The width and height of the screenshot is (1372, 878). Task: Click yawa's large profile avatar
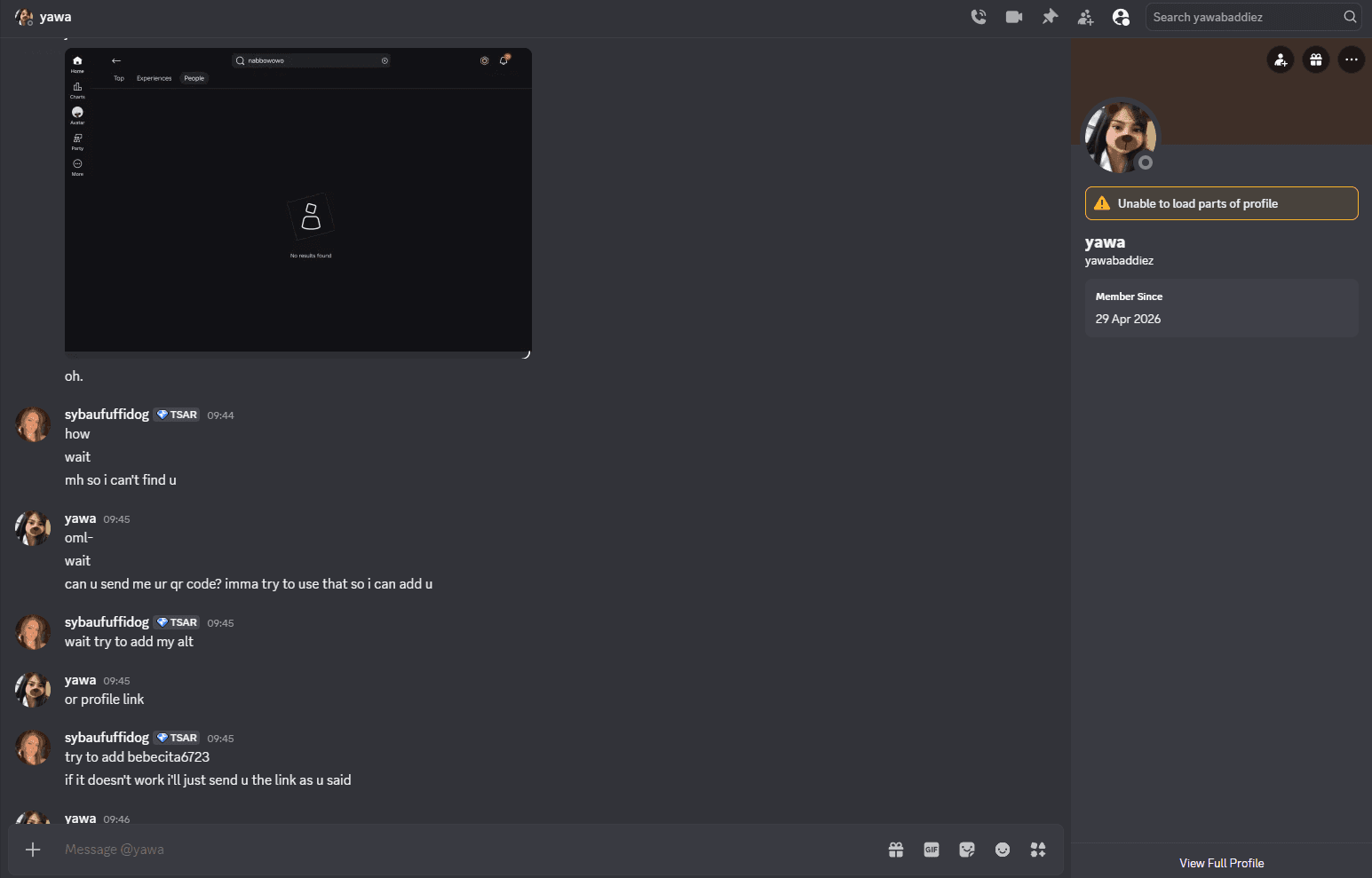(1121, 137)
